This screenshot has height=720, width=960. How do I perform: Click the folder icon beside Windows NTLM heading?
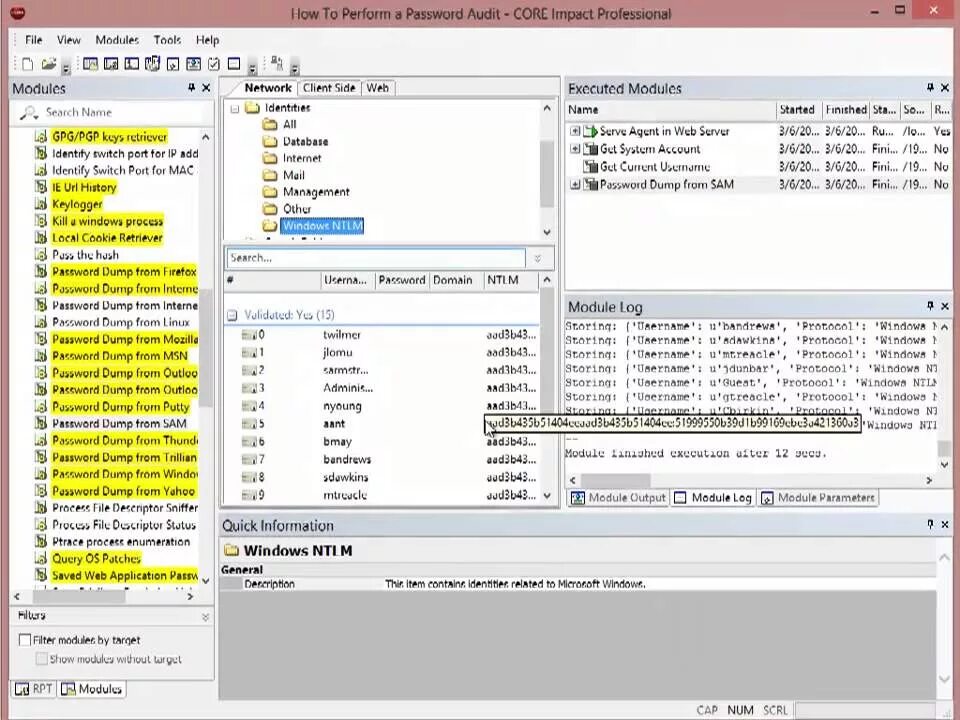coord(231,550)
